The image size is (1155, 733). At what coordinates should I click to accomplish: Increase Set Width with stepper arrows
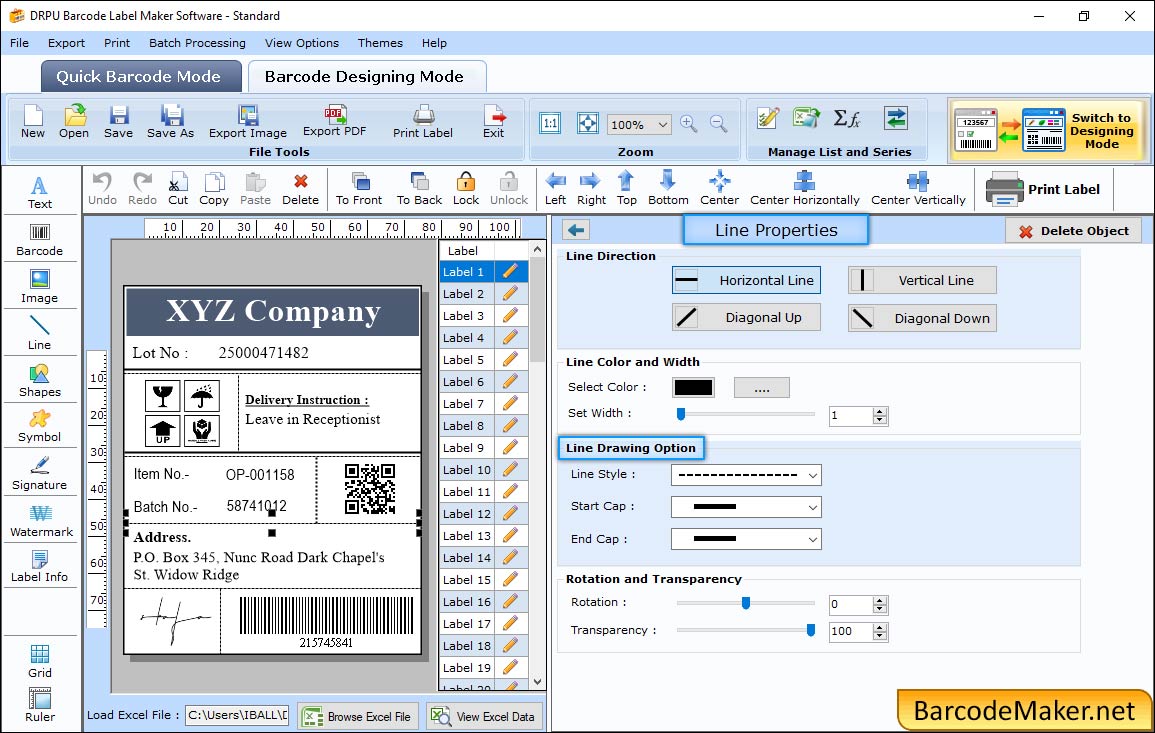coord(880,412)
